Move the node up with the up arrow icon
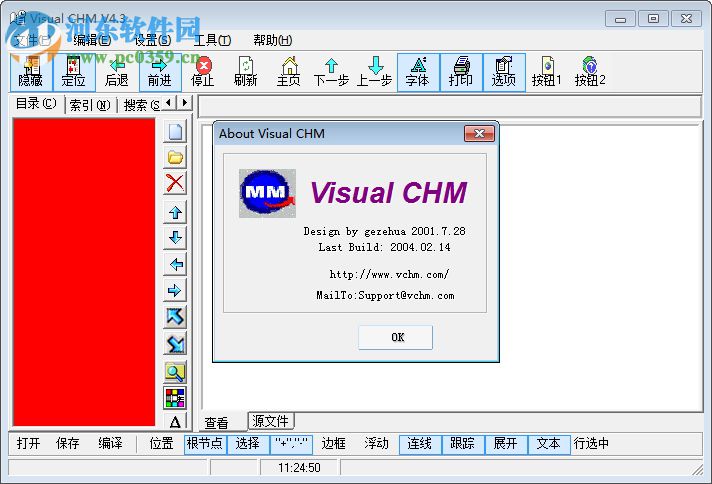 [175, 212]
